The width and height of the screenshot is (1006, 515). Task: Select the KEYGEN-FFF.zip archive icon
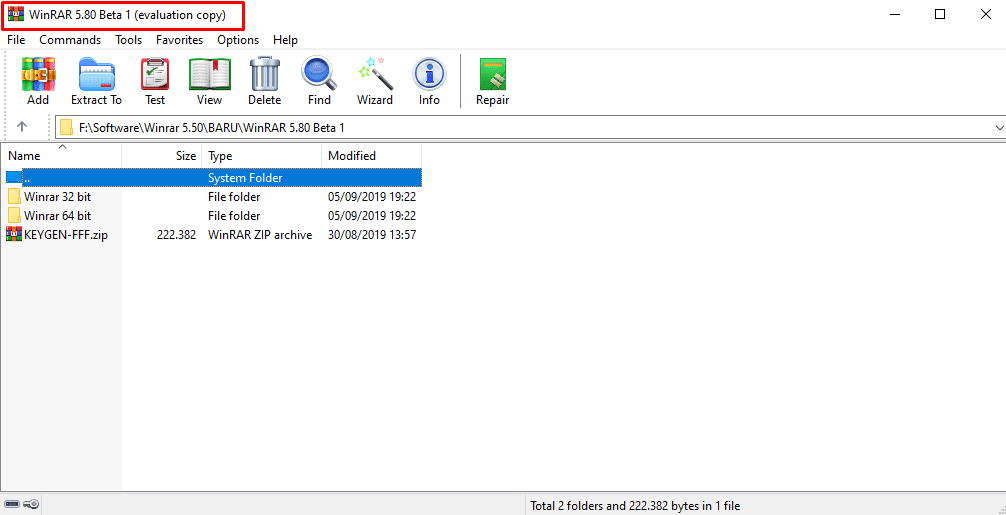tap(14, 234)
